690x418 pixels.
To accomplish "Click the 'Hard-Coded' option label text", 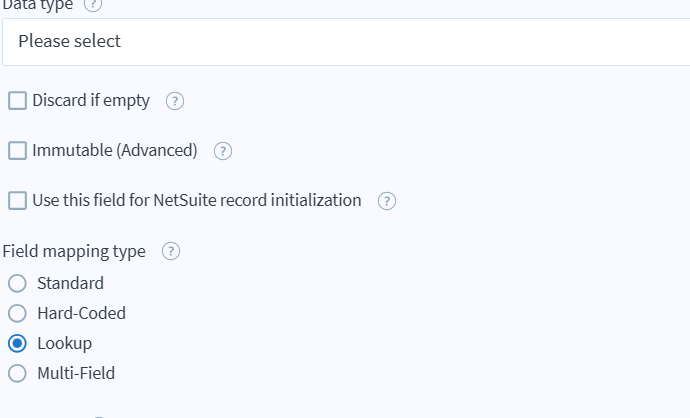I will 81,313.
